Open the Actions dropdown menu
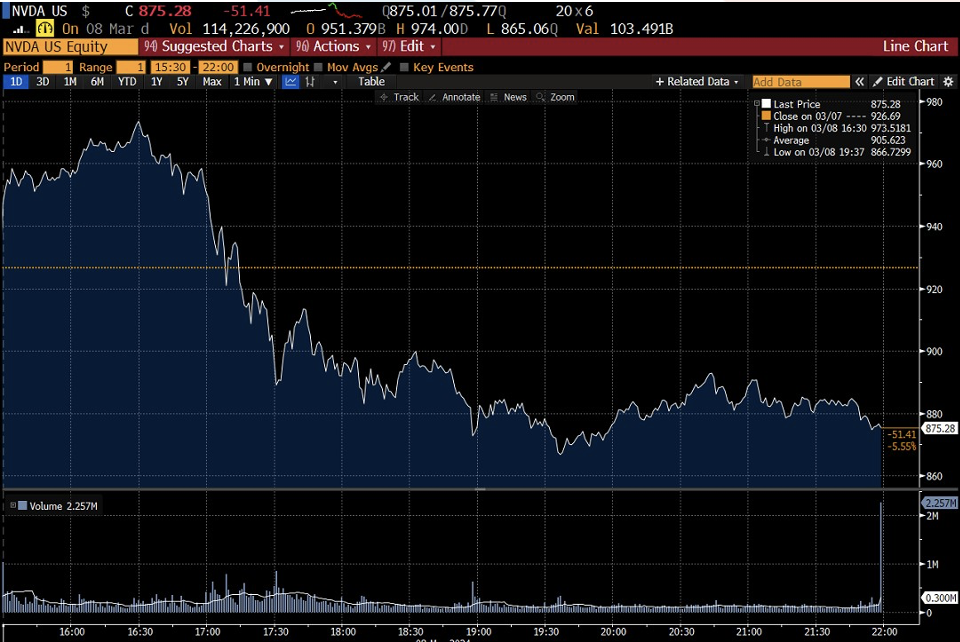The height and width of the screenshot is (642, 960). click(x=334, y=47)
